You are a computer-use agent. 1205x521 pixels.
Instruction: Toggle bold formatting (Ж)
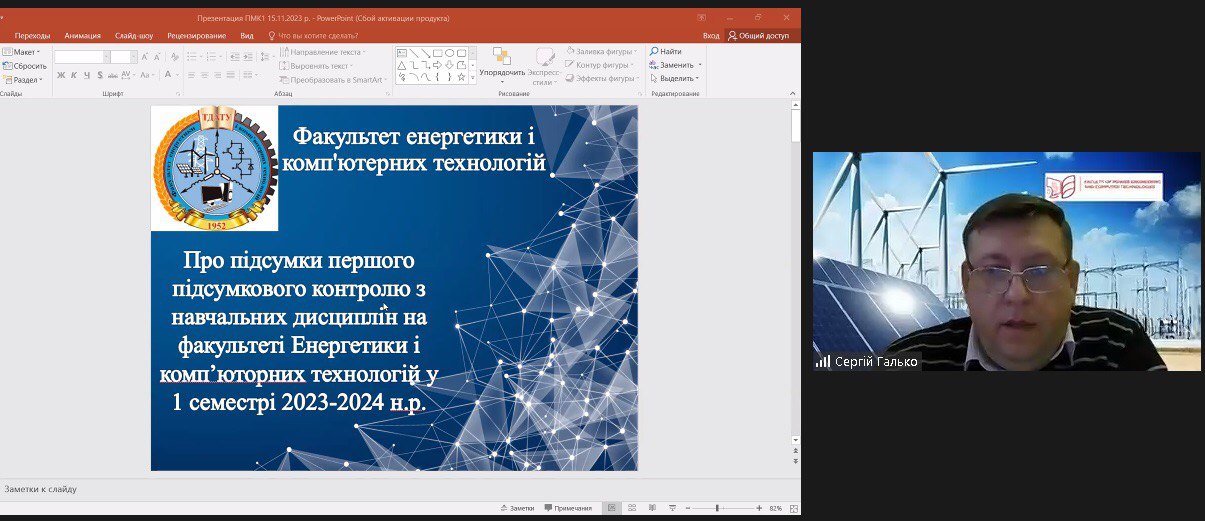click(61, 75)
